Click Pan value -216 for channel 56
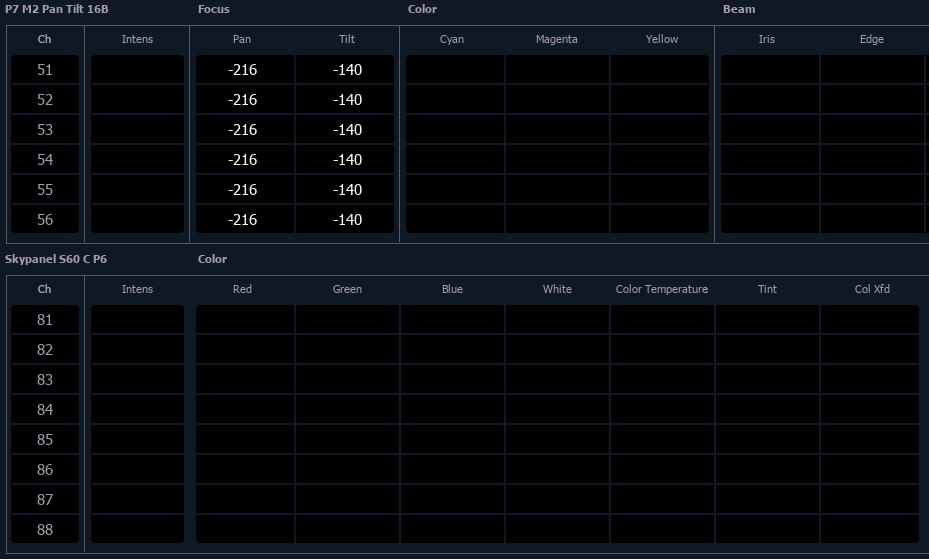The image size is (929, 559). pos(245,219)
